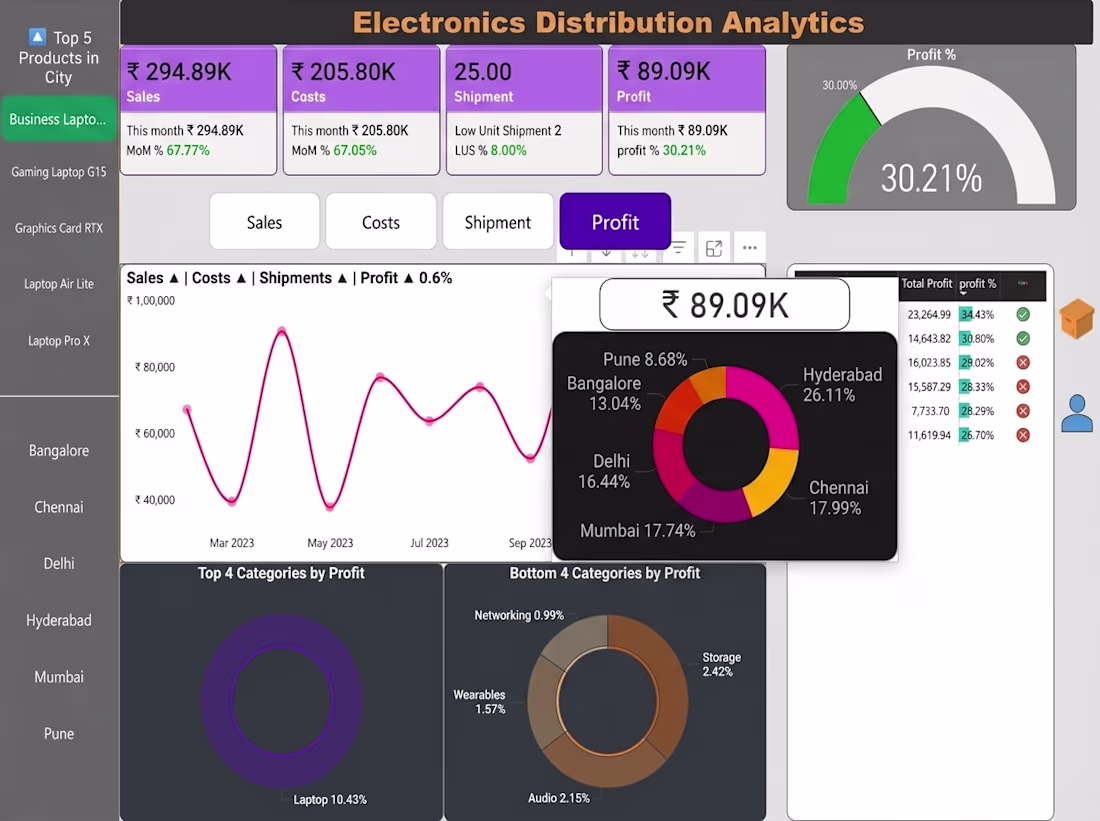This screenshot has width=1100, height=821.
Task: Choose Laptop Air Lite product
Action: [x=58, y=284]
